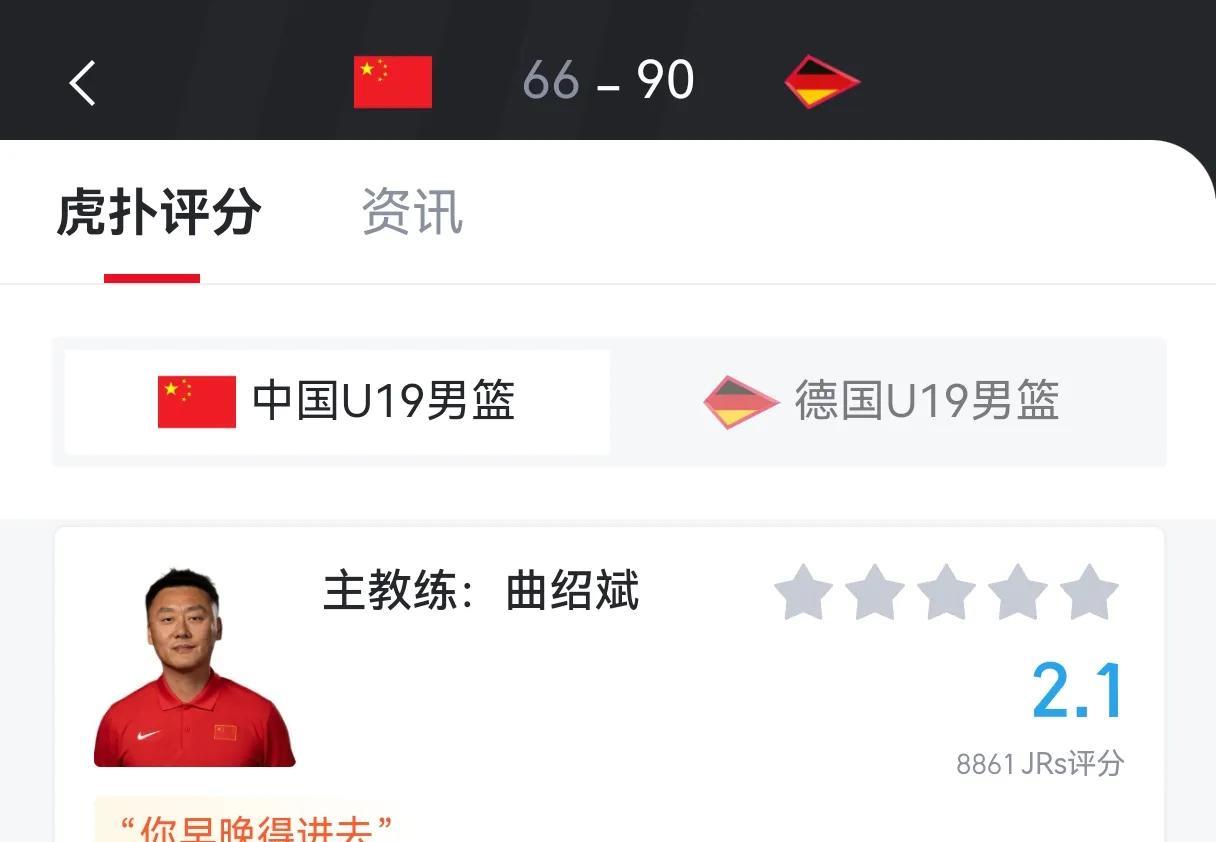
Task: Tap 8861 JRs评分 count label
Action: [x=1040, y=764]
